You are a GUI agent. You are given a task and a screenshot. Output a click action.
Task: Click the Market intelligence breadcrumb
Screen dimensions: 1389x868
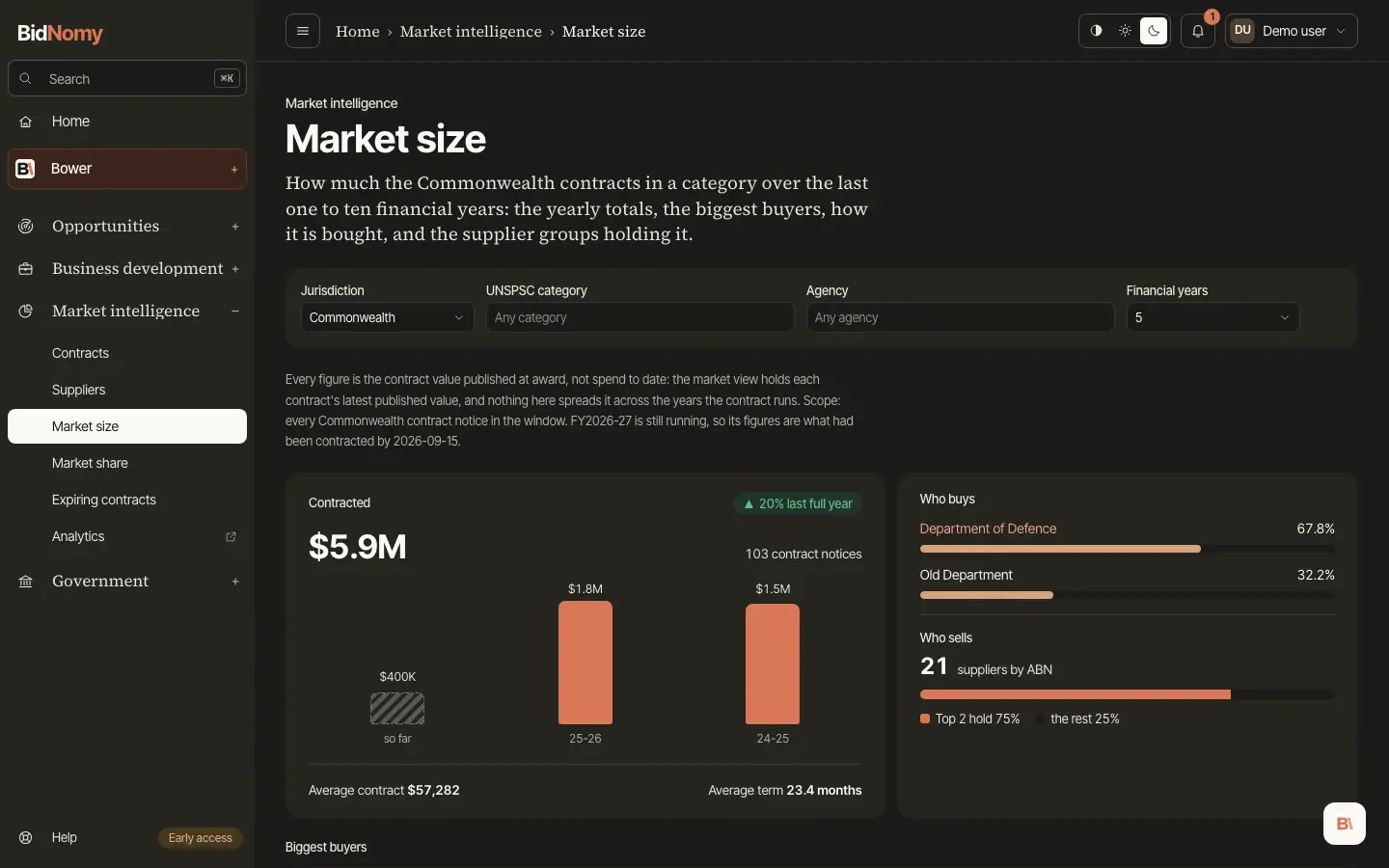(x=471, y=31)
